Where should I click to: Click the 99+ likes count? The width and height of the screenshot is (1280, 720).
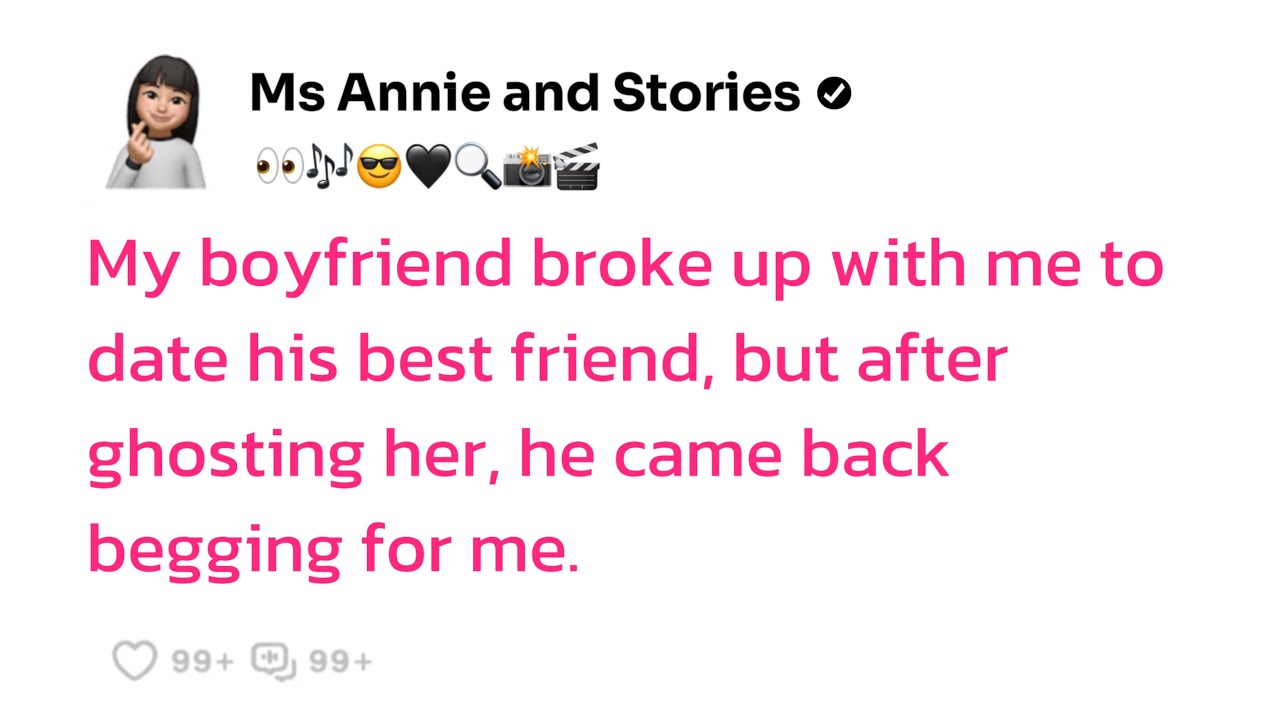[x=202, y=661]
